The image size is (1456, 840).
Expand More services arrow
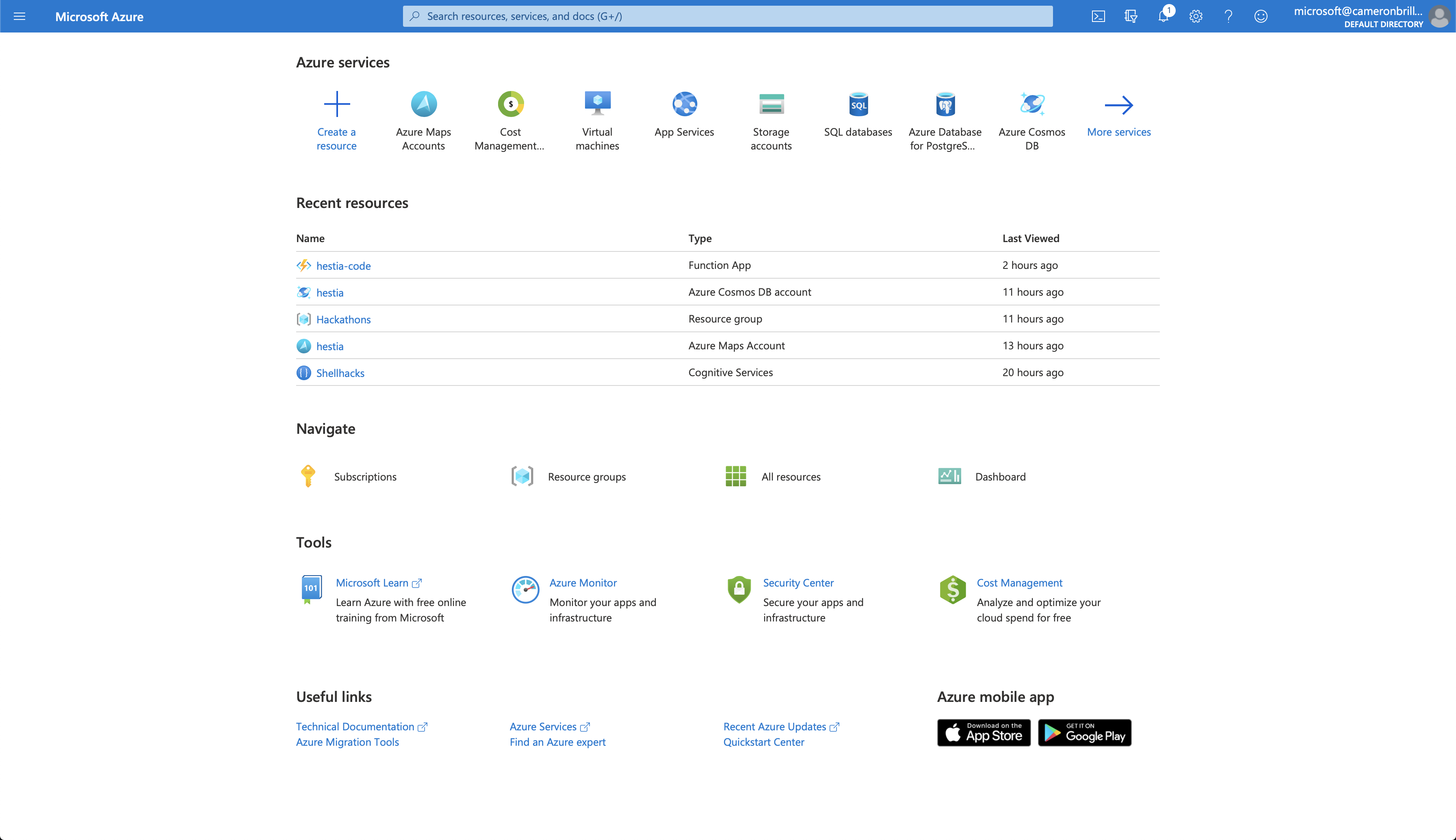click(1118, 106)
